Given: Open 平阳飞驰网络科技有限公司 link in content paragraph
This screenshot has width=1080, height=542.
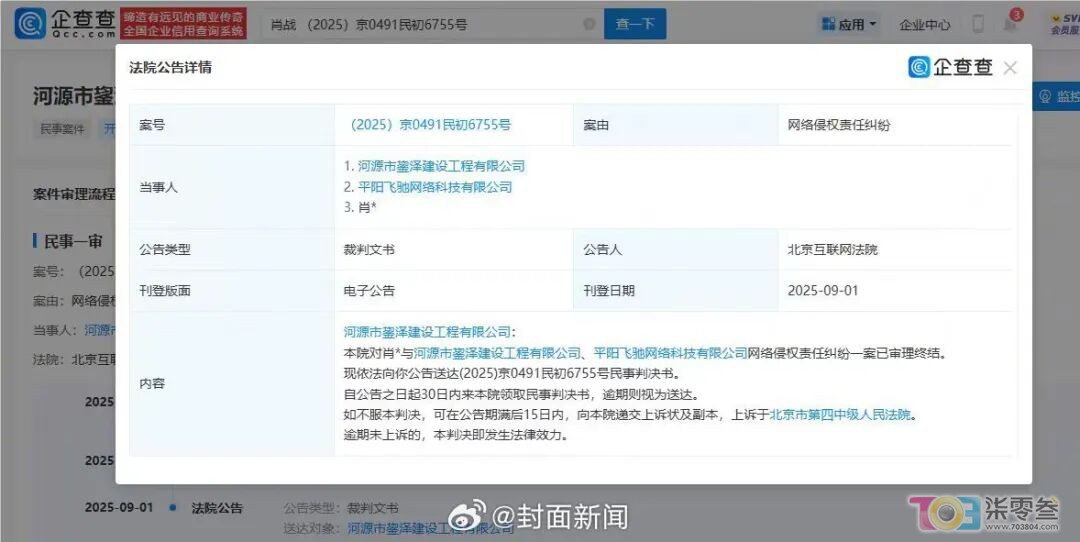Looking at the screenshot, I should 671,353.
